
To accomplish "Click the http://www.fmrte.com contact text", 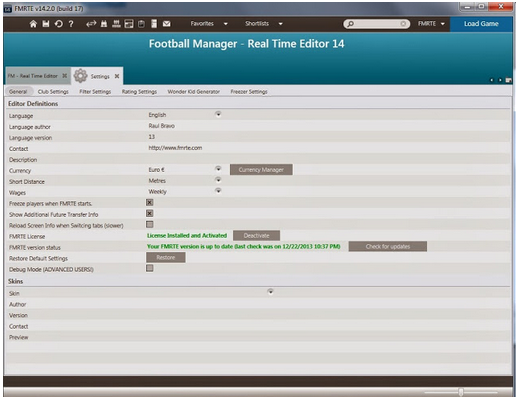I will (175, 148).
